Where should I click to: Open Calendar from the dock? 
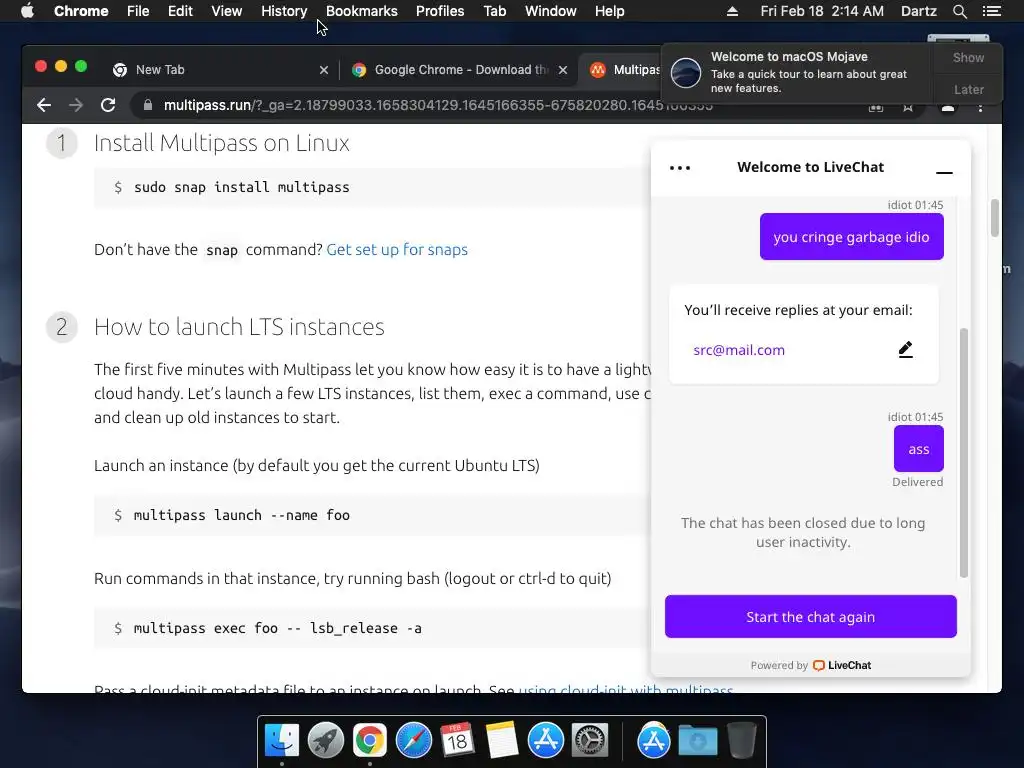point(457,741)
